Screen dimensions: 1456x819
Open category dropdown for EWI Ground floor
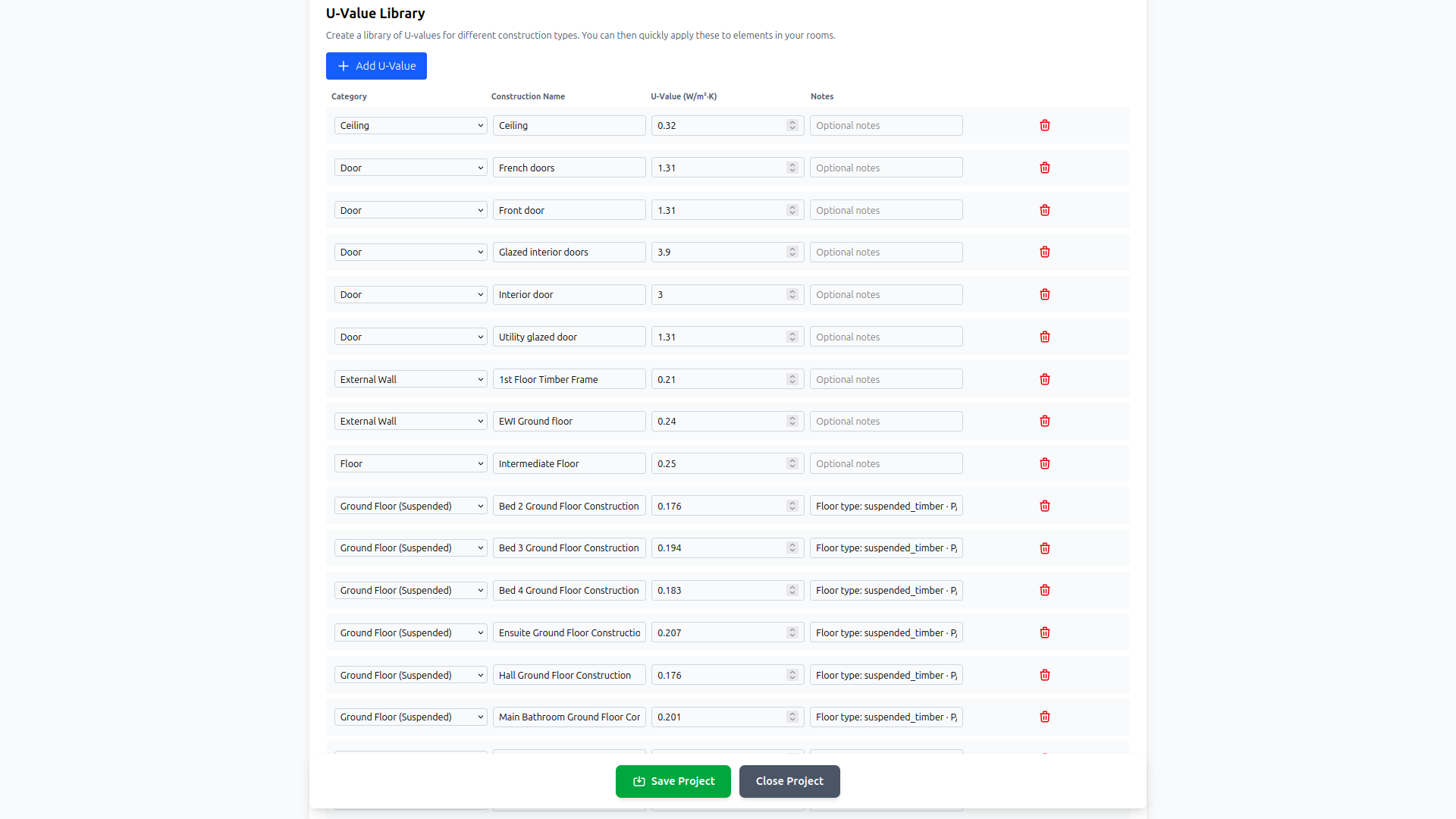pos(410,421)
